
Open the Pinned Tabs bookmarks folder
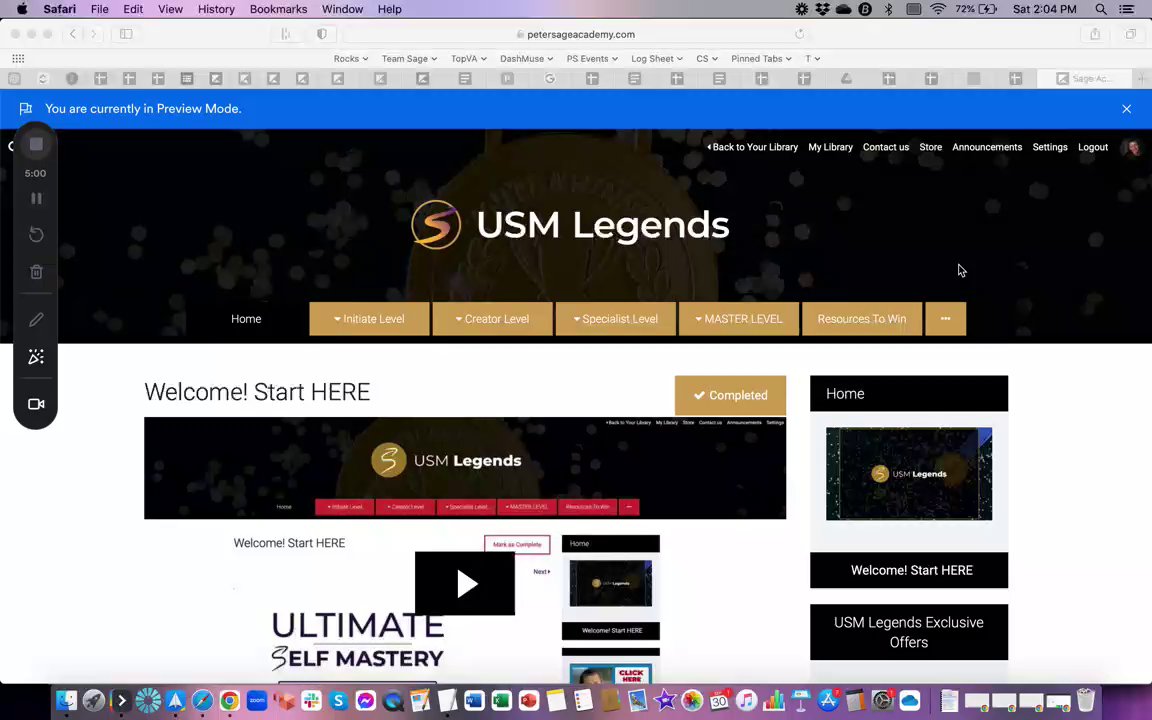761,59
